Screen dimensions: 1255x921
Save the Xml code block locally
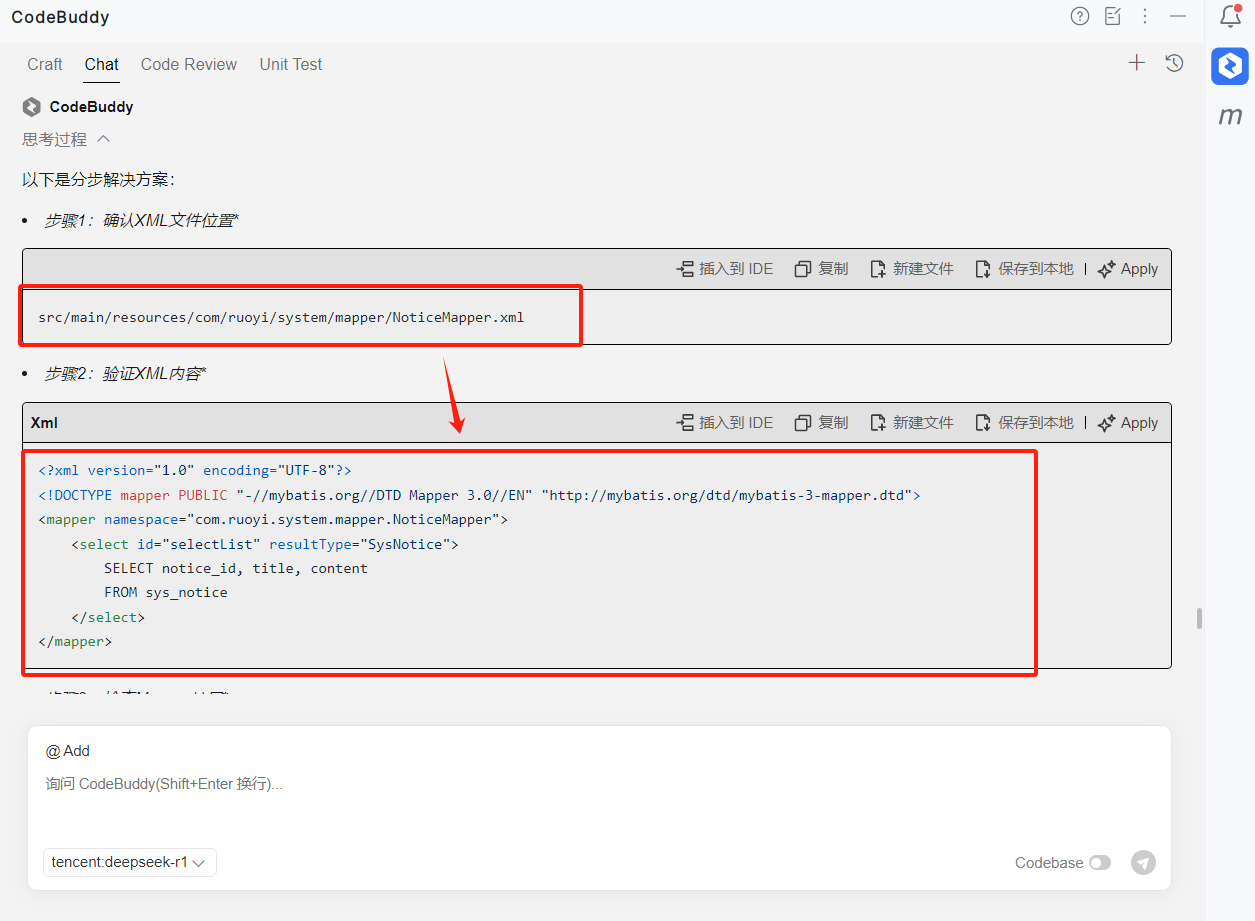[x=1025, y=423]
